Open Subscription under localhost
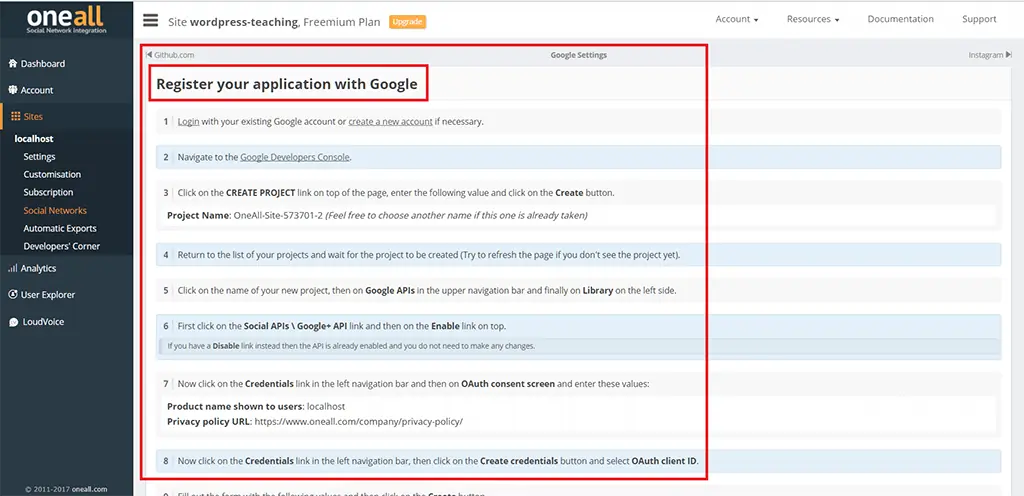Viewport: 1024px width, 496px height. (x=48, y=193)
